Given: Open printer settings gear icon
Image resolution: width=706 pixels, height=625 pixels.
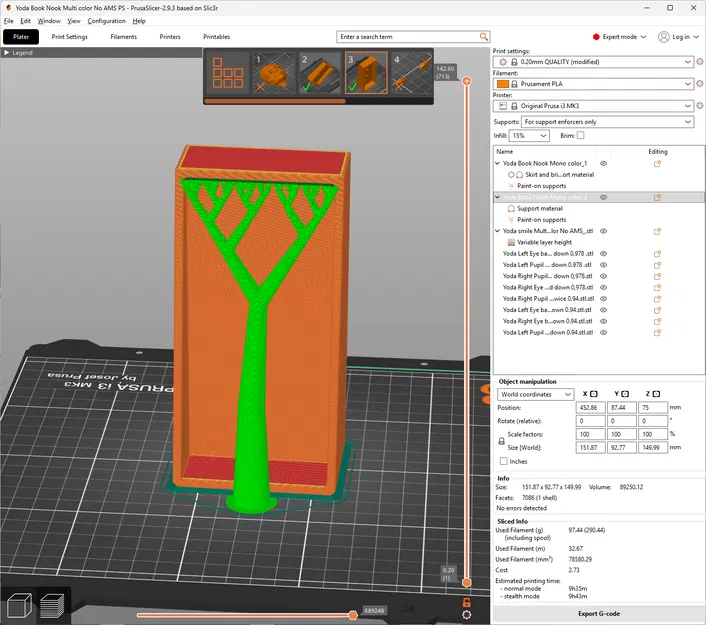Looking at the screenshot, I should point(700,105).
